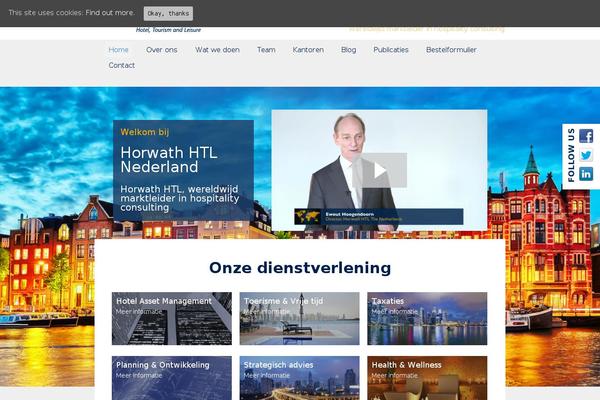The height and width of the screenshot is (400, 600).
Task: Follow the Find out more cookies link
Action: click(110, 13)
